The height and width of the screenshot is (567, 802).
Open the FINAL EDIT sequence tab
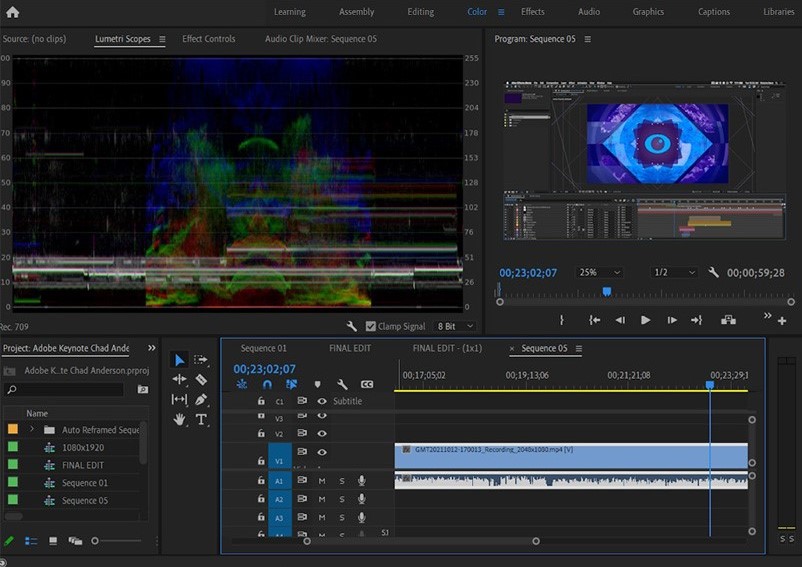click(x=349, y=348)
